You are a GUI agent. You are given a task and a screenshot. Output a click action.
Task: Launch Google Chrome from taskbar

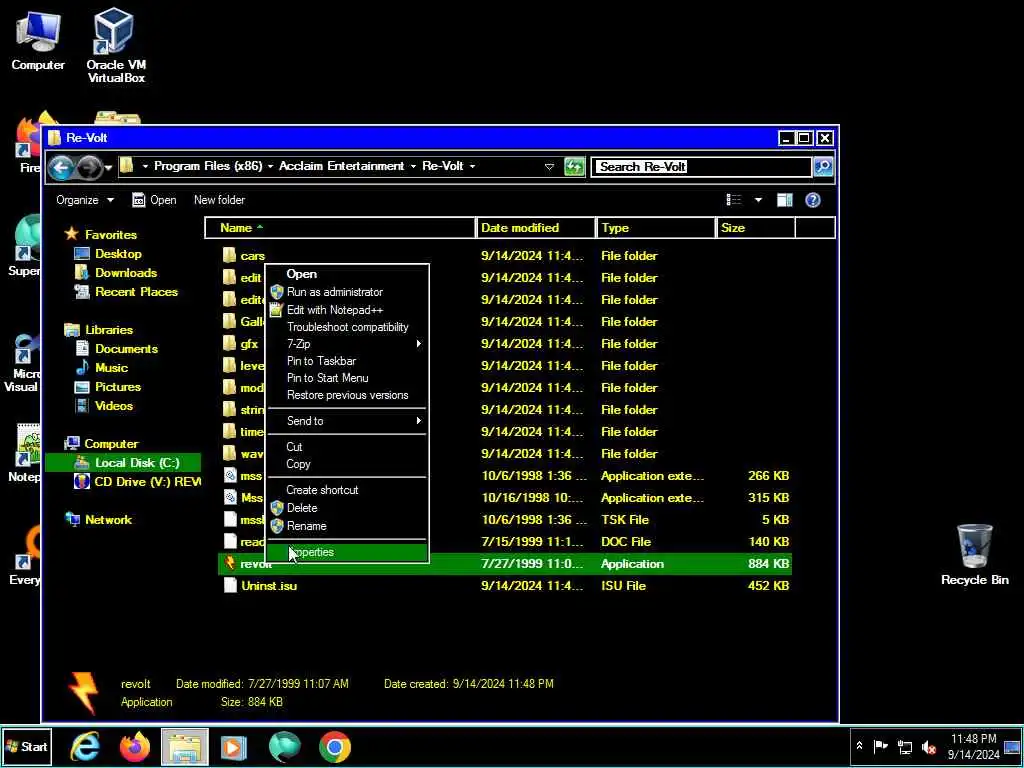[x=334, y=746]
